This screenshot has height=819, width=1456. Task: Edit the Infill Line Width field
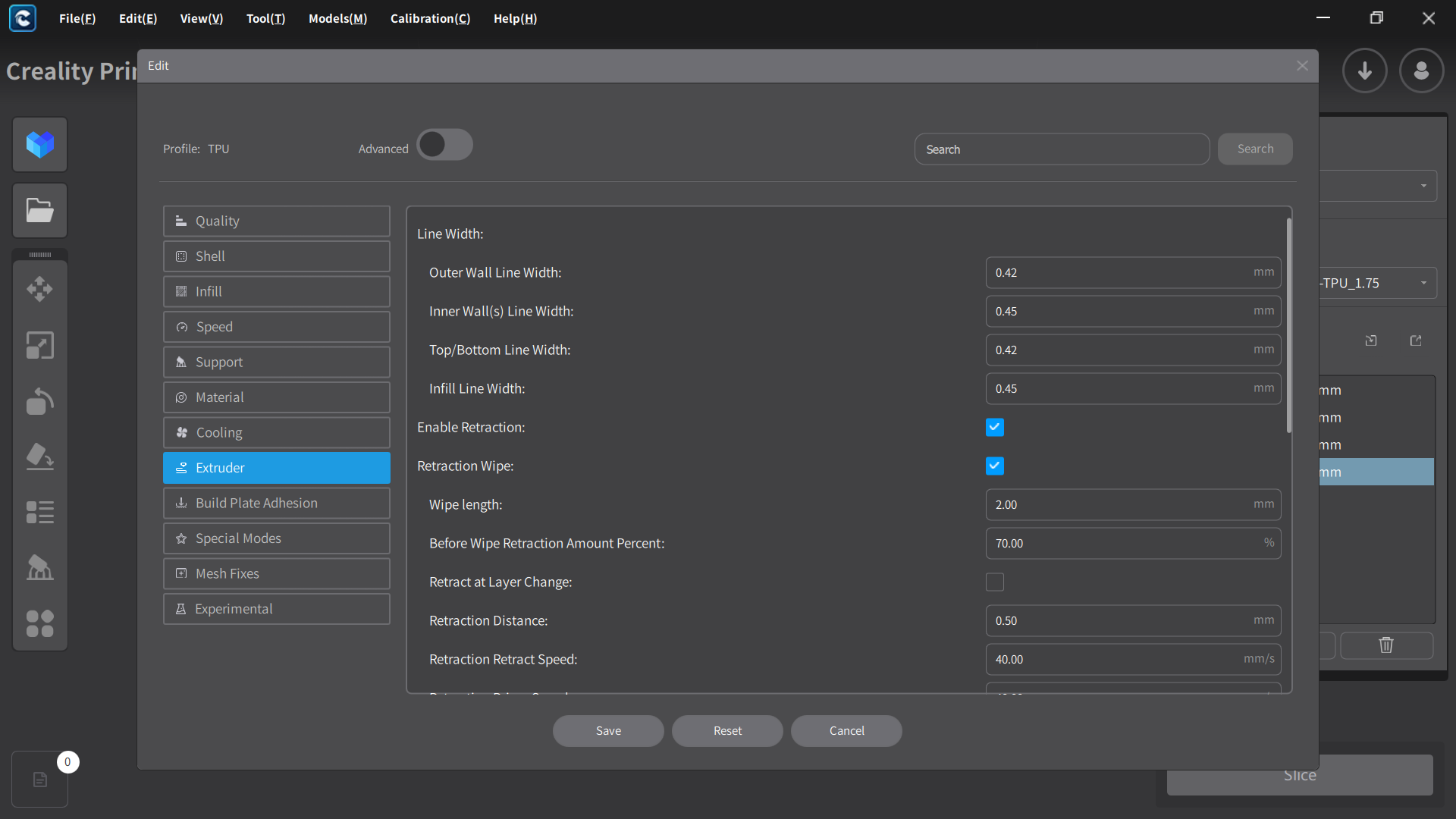click(1133, 389)
